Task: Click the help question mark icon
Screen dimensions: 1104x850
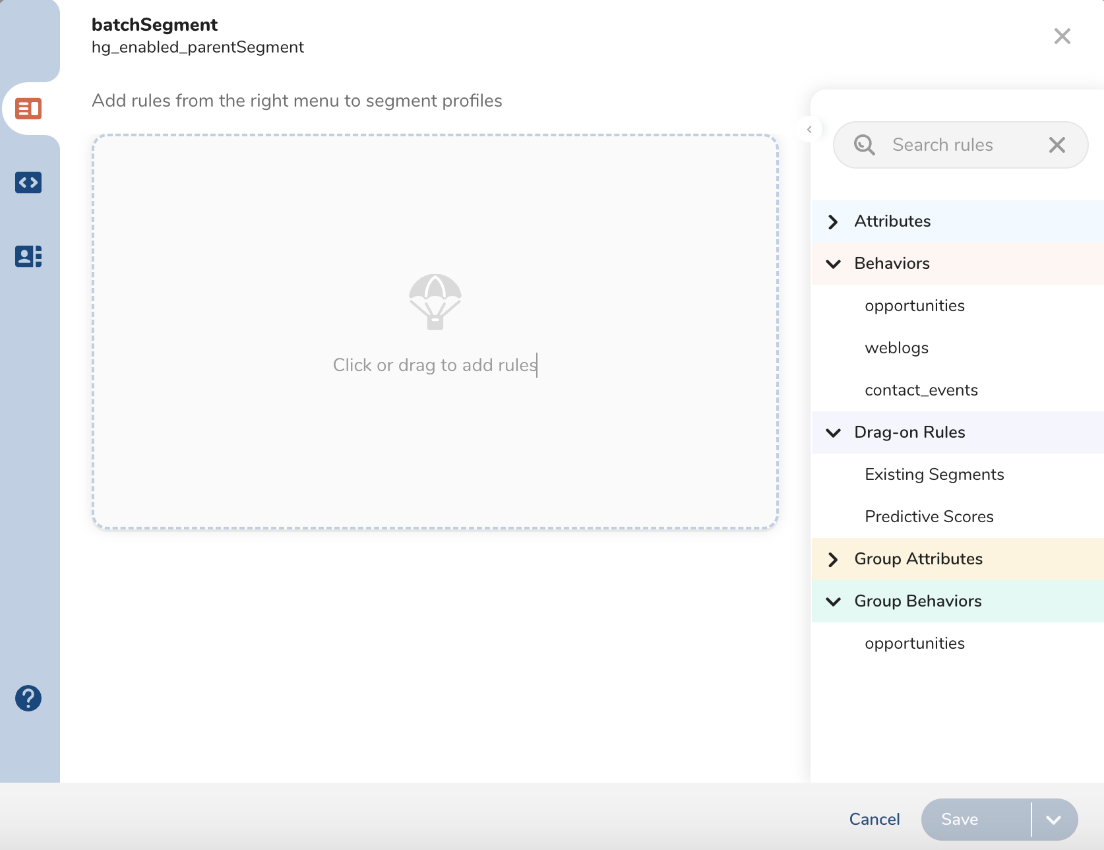Action: point(28,698)
